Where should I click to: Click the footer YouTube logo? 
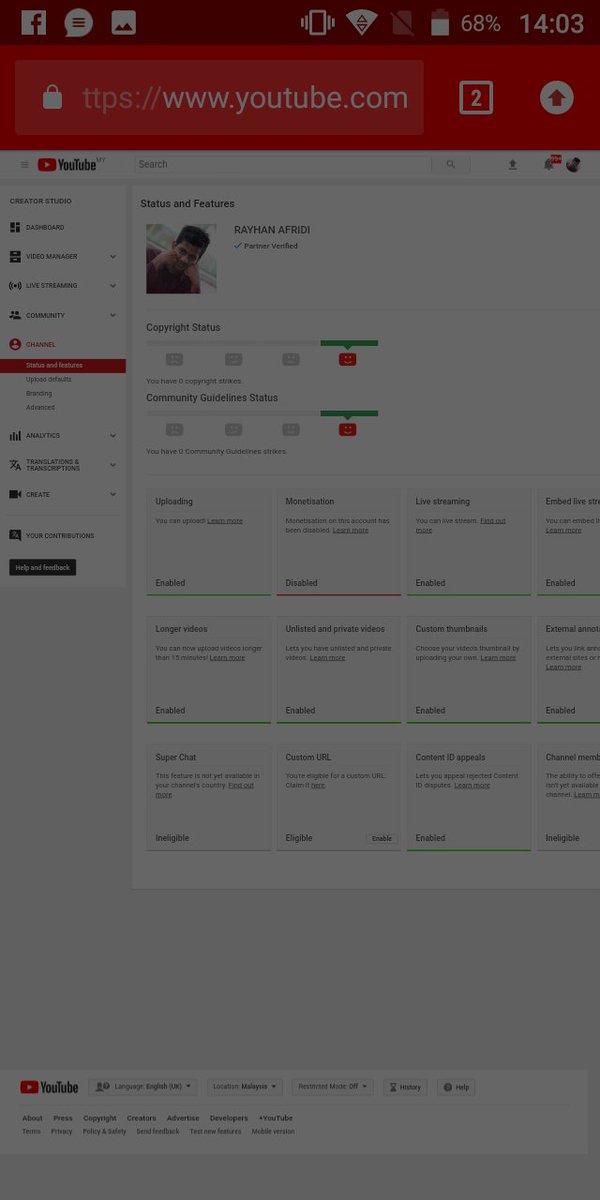click(49, 1087)
